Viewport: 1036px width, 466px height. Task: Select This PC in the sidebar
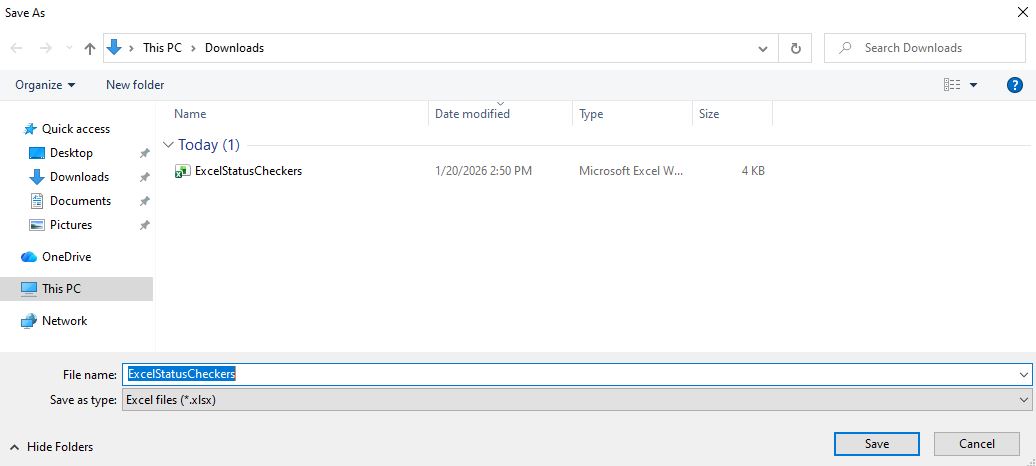(x=61, y=289)
